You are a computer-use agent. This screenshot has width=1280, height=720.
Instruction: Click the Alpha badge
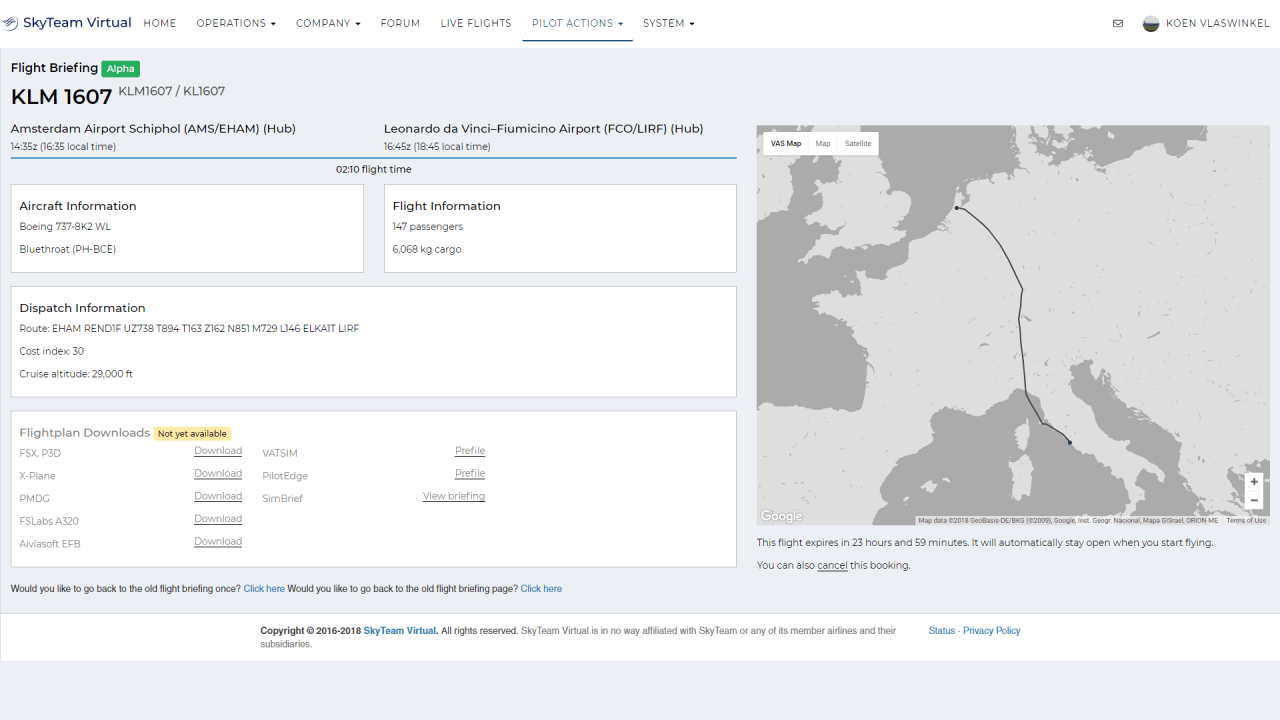click(x=121, y=69)
